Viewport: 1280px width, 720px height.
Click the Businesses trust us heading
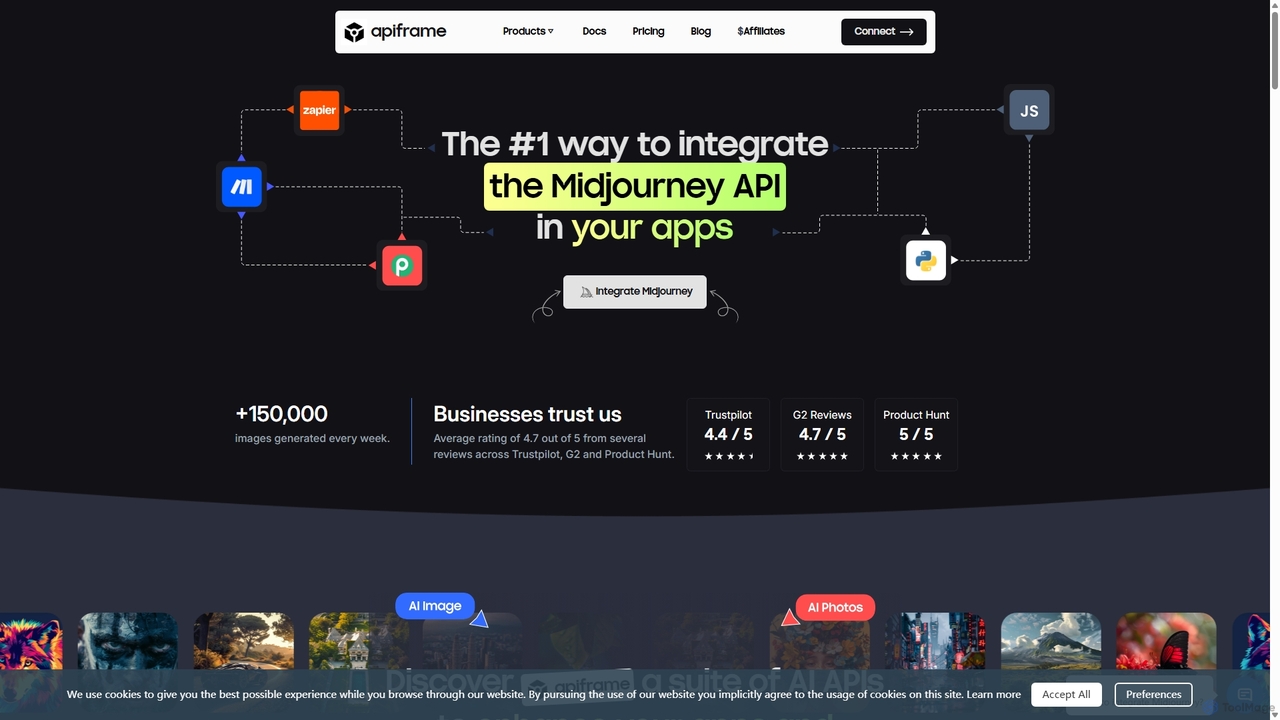527,414
